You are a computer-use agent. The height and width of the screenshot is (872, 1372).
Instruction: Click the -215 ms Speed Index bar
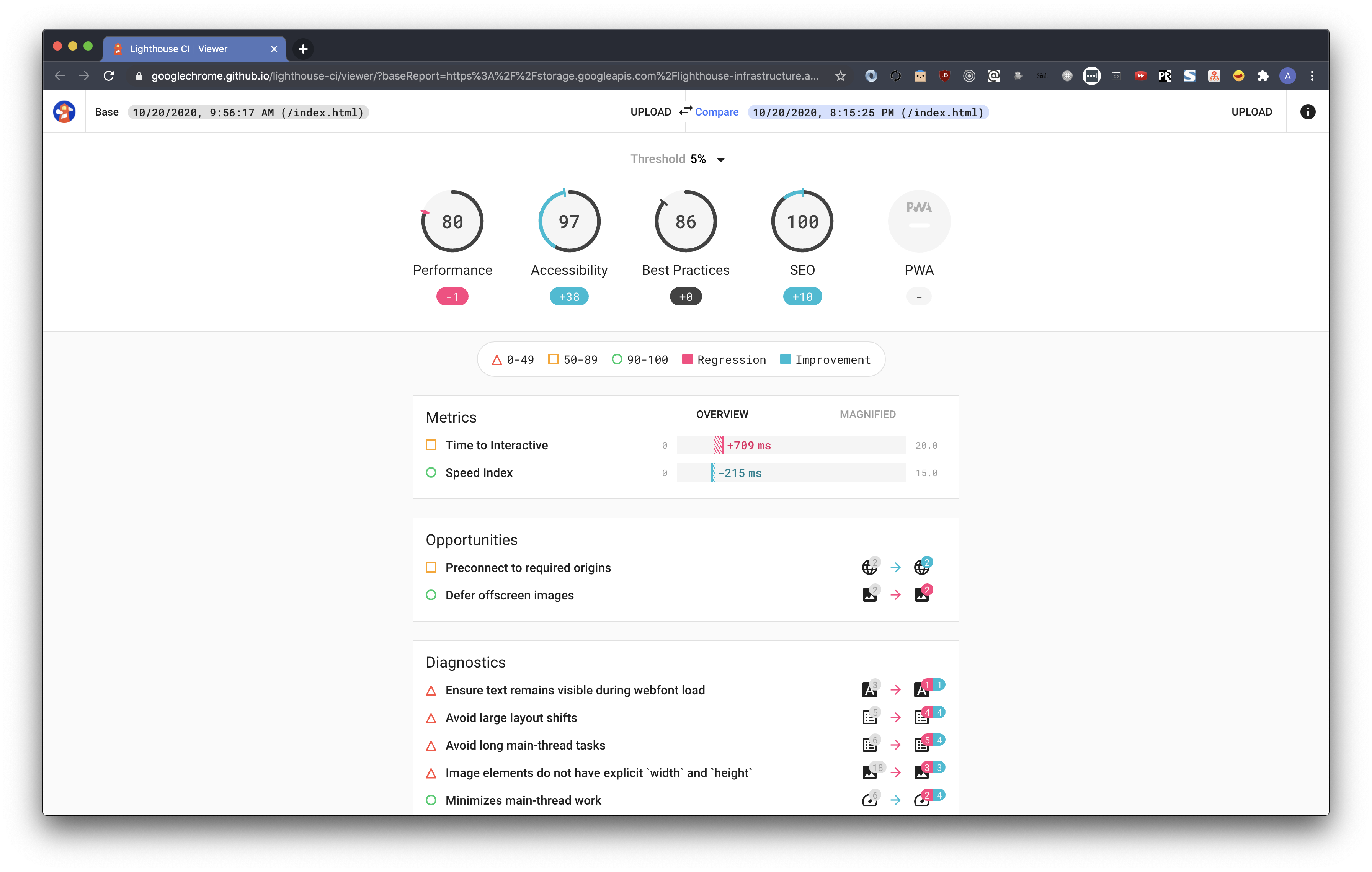coord(791,473)
